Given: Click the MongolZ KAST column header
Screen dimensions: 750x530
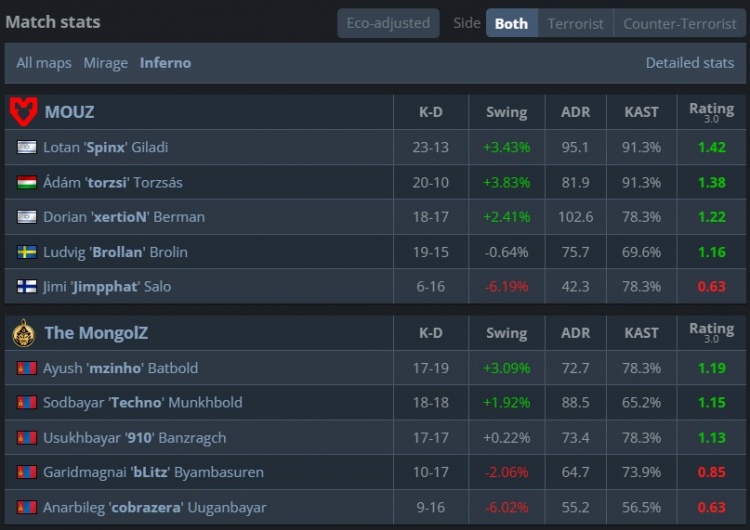Looking at the screenshot, I should pyautogui.click(x=641, y=333).
